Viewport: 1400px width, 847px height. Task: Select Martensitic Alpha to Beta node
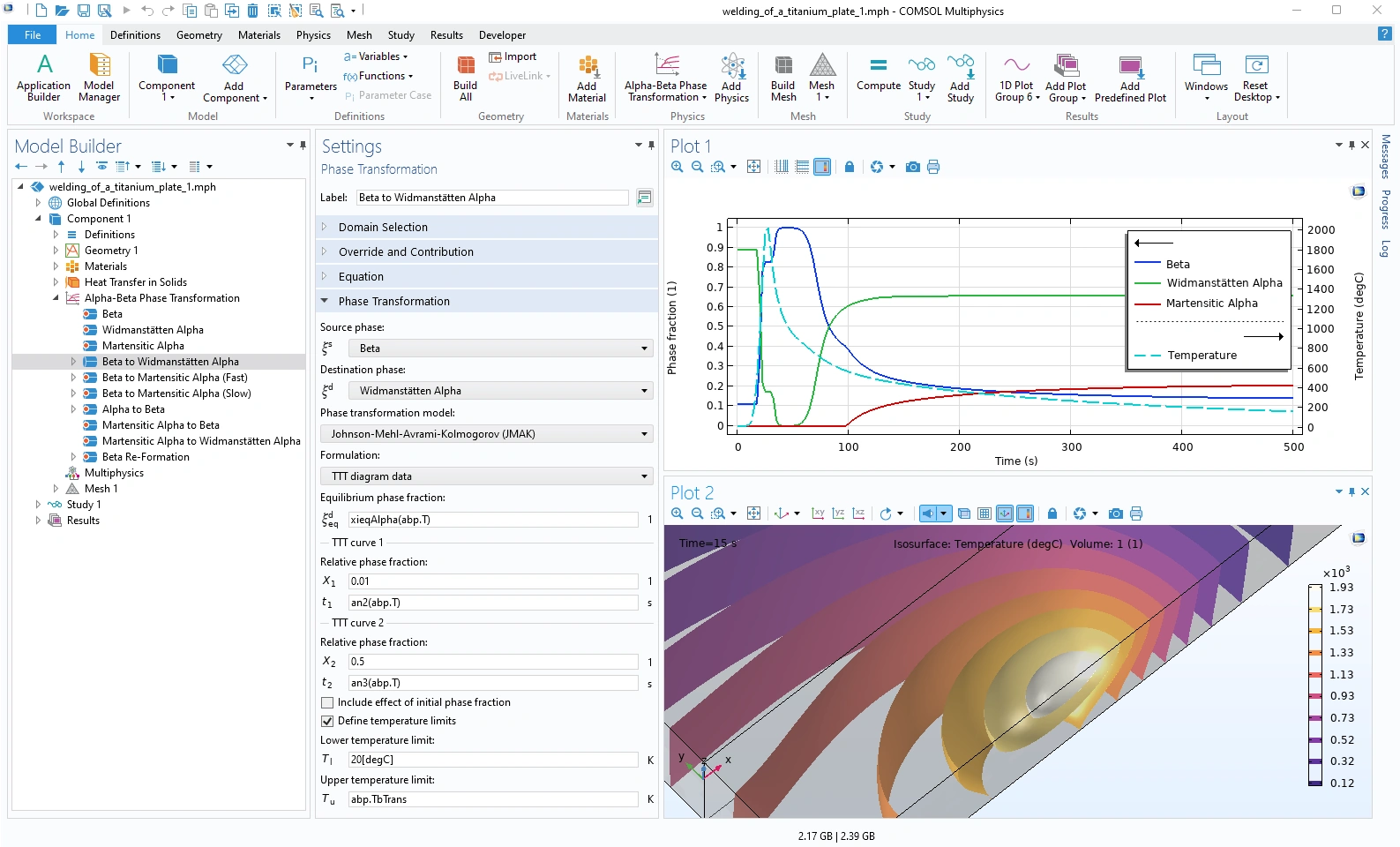tap(161, 425)
